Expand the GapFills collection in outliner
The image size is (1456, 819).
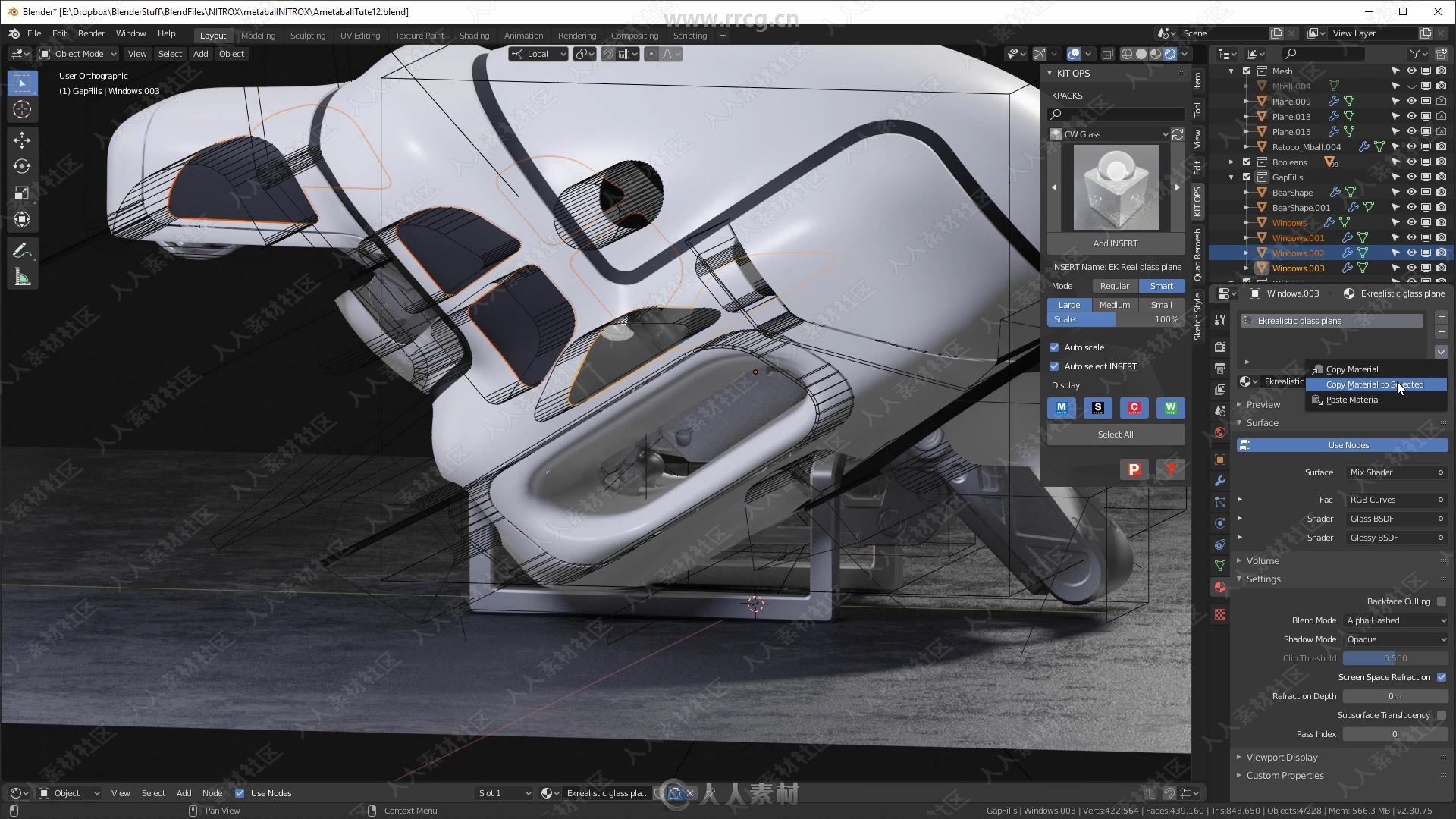coord(1234,177)
